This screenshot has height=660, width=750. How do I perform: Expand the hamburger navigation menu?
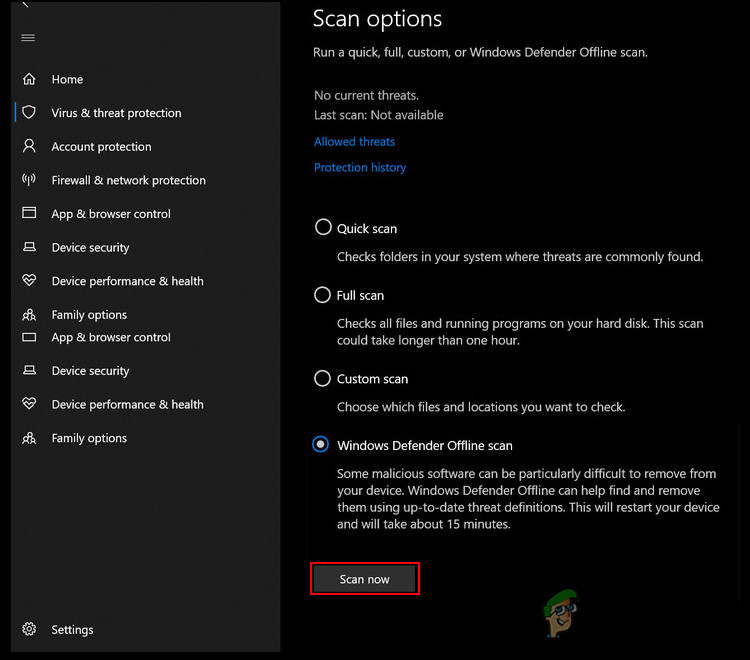28,38
